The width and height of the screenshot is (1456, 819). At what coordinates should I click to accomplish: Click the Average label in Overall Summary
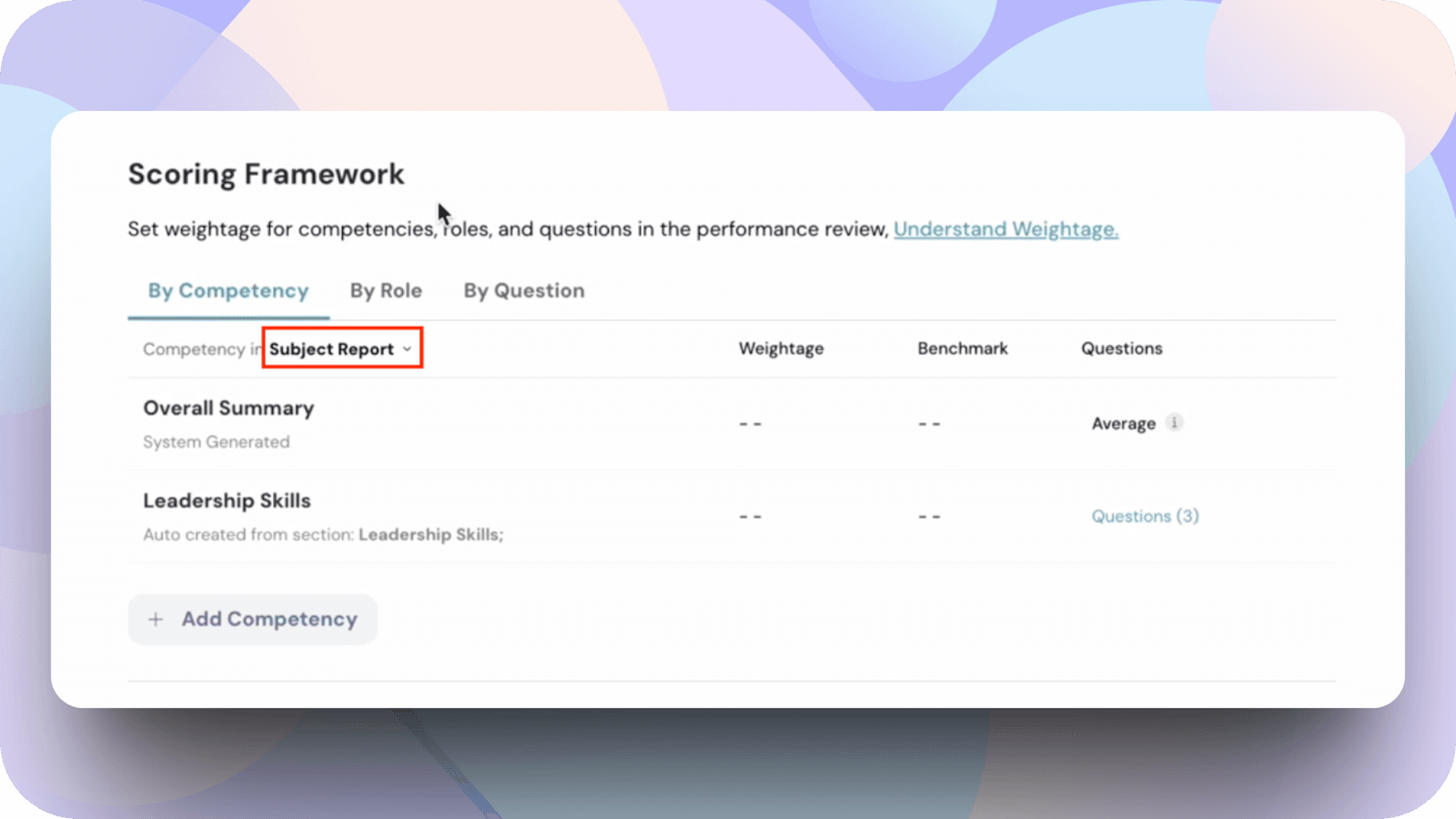[1123, 424]
